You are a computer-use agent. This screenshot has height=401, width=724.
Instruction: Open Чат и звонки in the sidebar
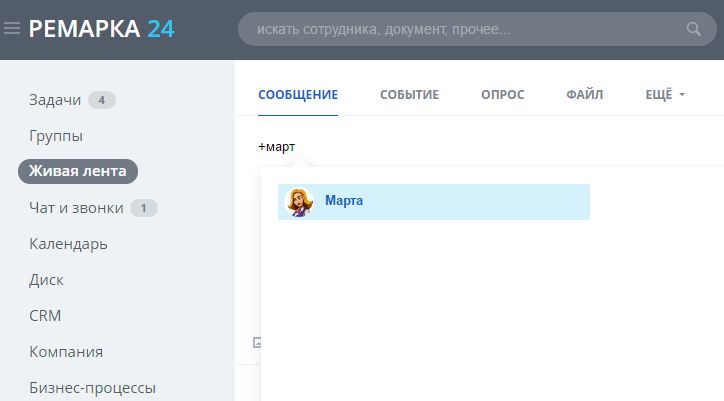pos(76,208)
